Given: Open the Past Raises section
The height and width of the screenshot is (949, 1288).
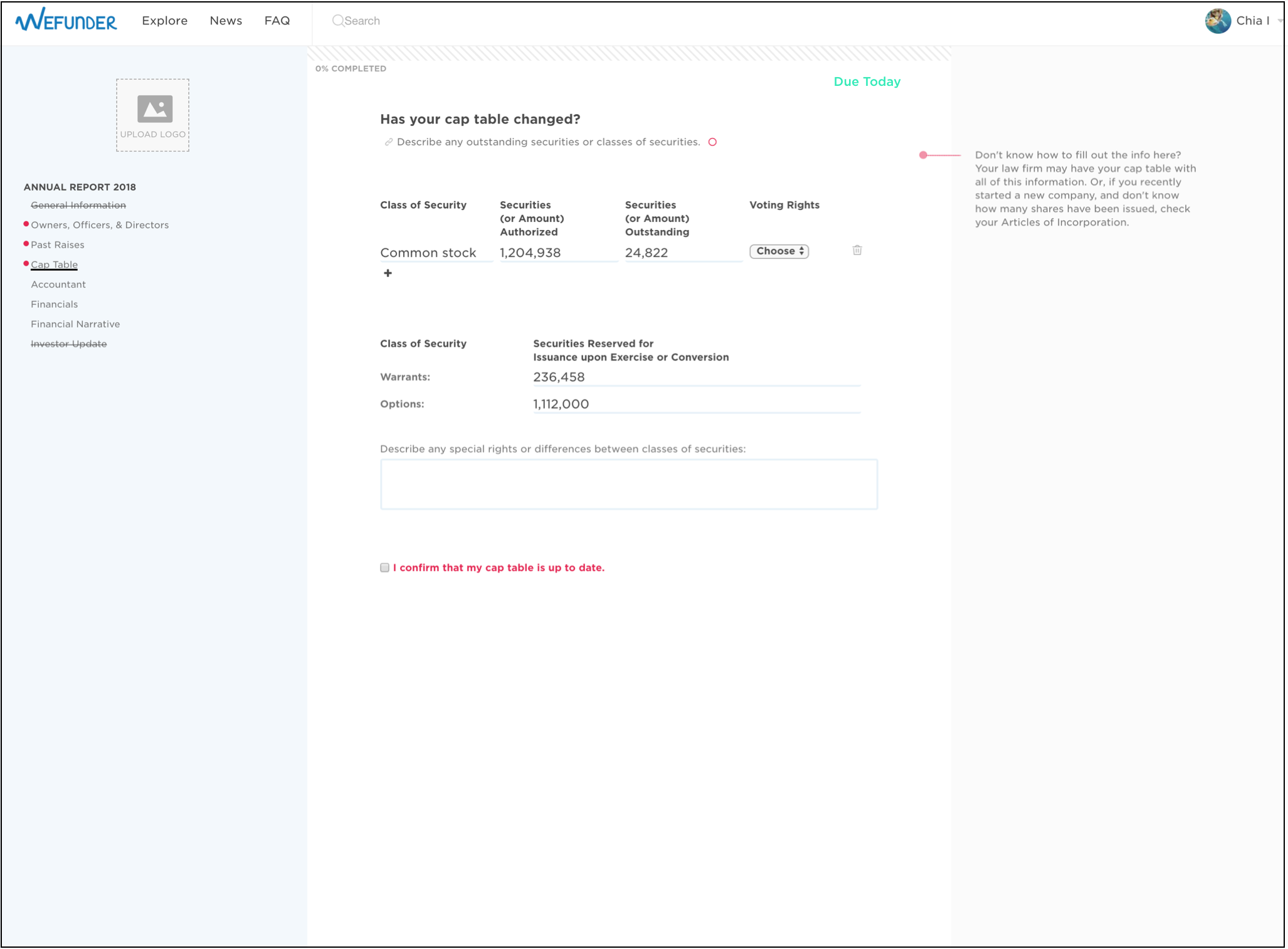Looking at the screenshot, I should pyautogui.click(x=58, y=245).
